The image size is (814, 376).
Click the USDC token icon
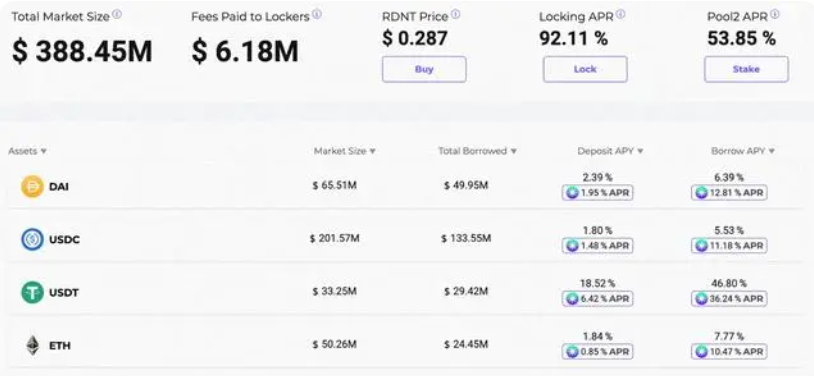[32, 239]
